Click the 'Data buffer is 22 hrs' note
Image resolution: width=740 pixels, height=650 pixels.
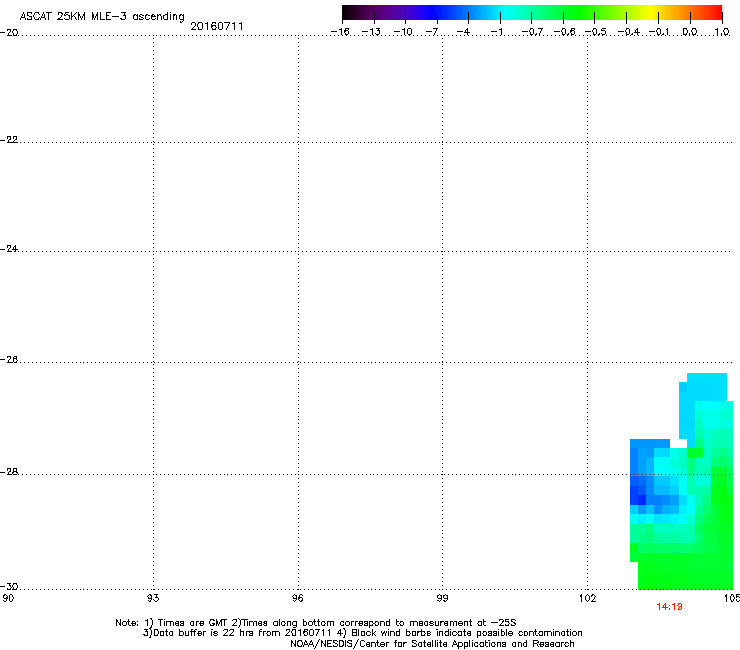362,633
